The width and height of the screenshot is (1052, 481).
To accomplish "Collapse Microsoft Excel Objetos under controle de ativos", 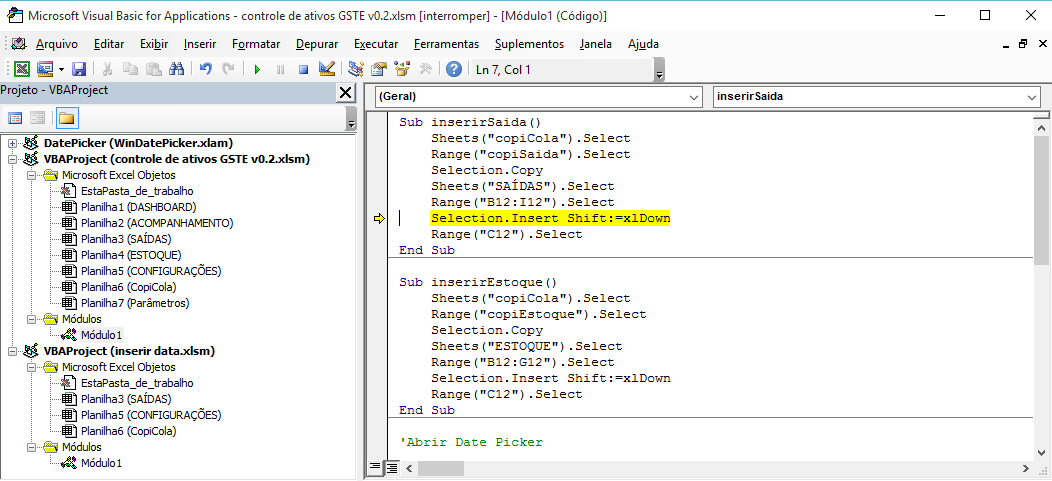I will tap(31, 175).
